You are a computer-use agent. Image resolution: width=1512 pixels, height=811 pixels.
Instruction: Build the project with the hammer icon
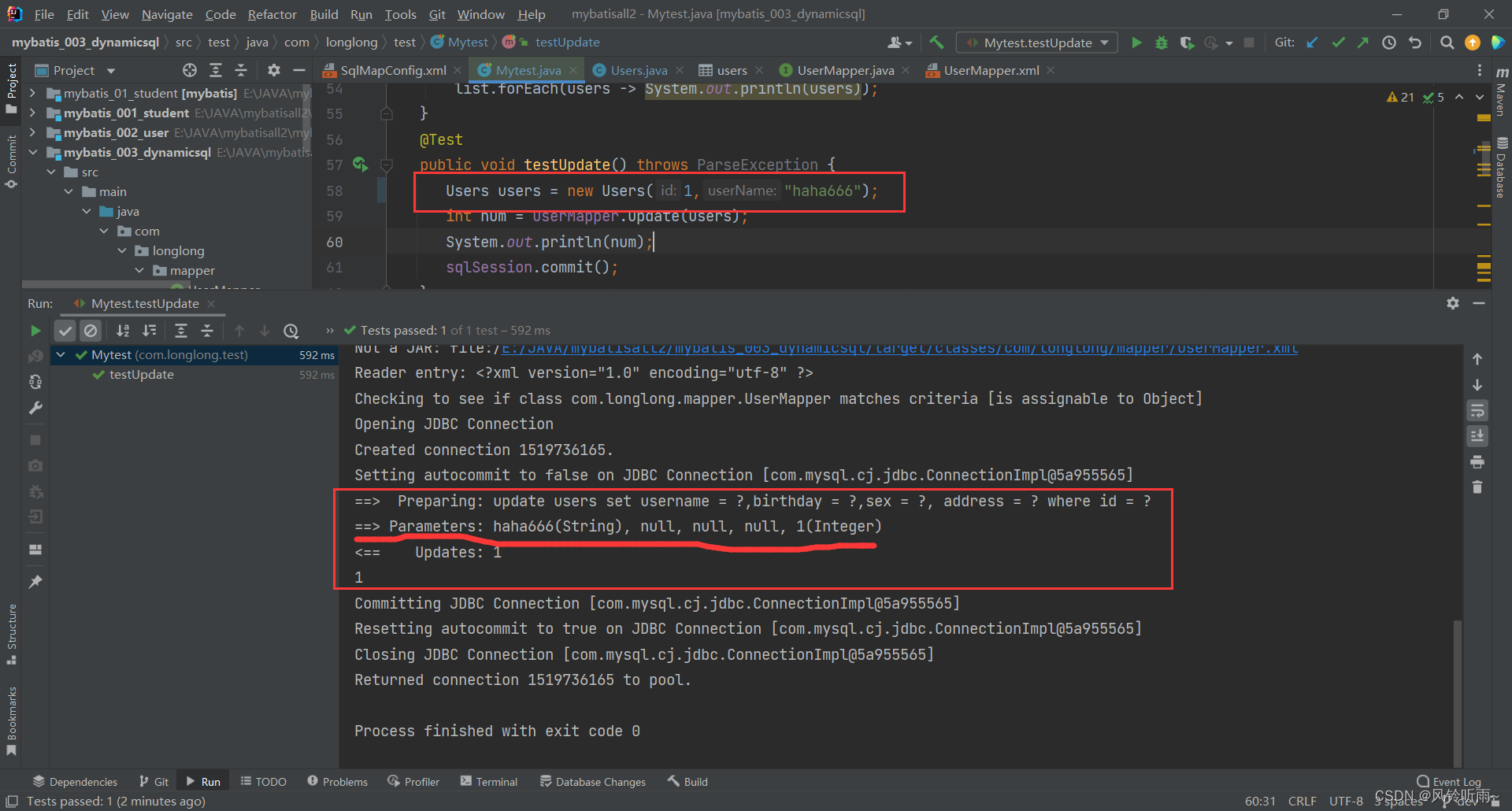coord(936,43)
